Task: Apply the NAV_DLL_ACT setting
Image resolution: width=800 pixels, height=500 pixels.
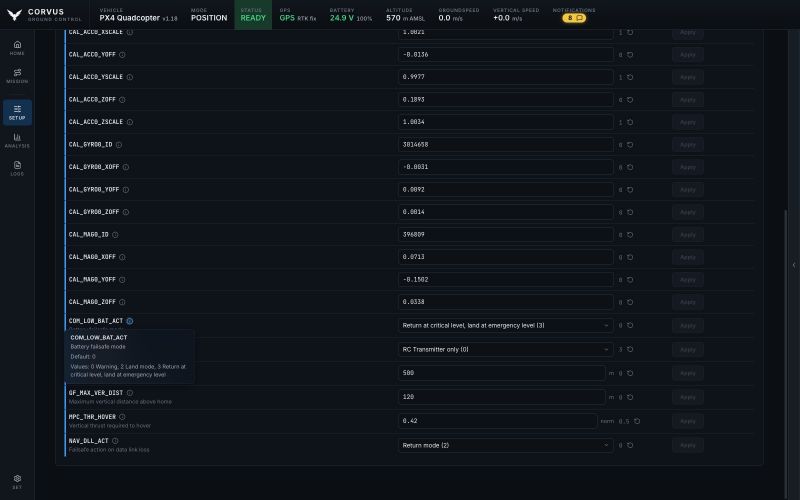Action: (688, 445)
